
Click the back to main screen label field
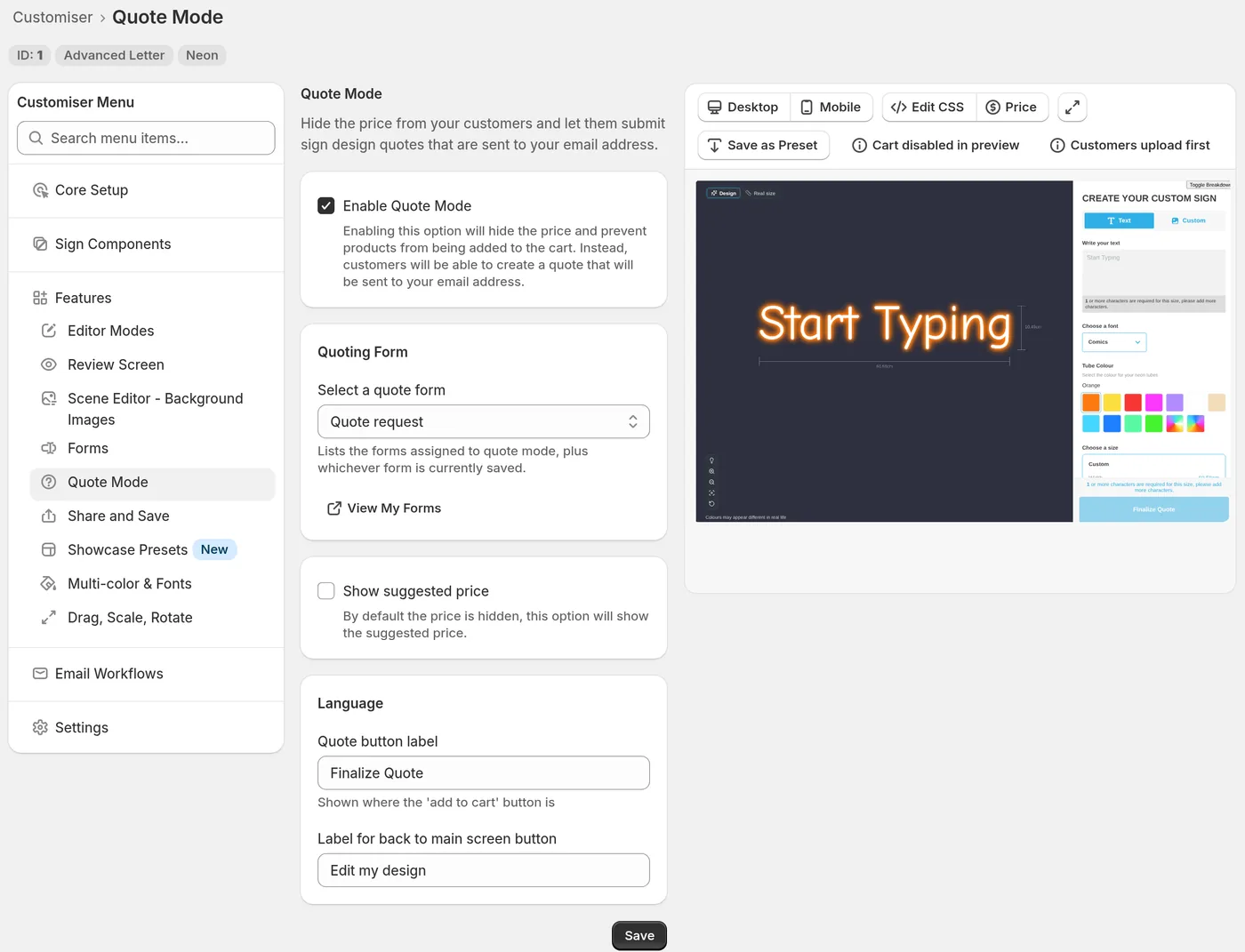(x=484, y=870)
